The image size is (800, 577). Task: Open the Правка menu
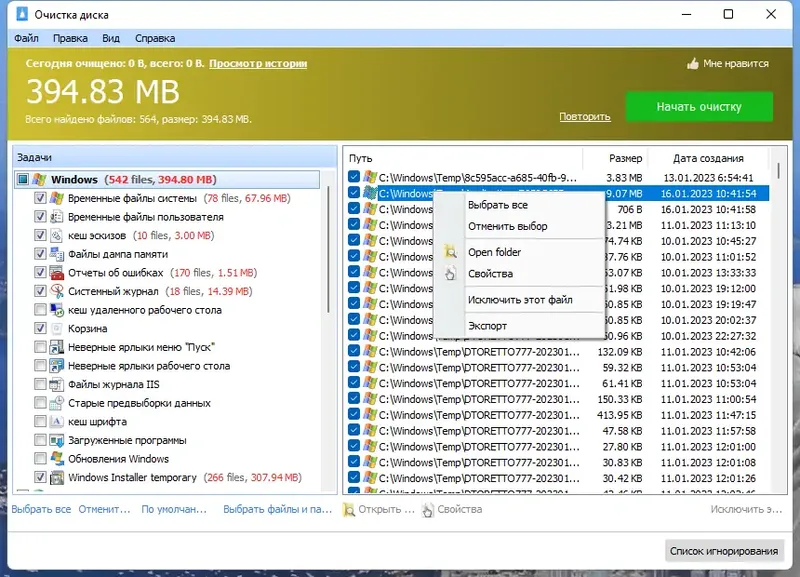70,38
